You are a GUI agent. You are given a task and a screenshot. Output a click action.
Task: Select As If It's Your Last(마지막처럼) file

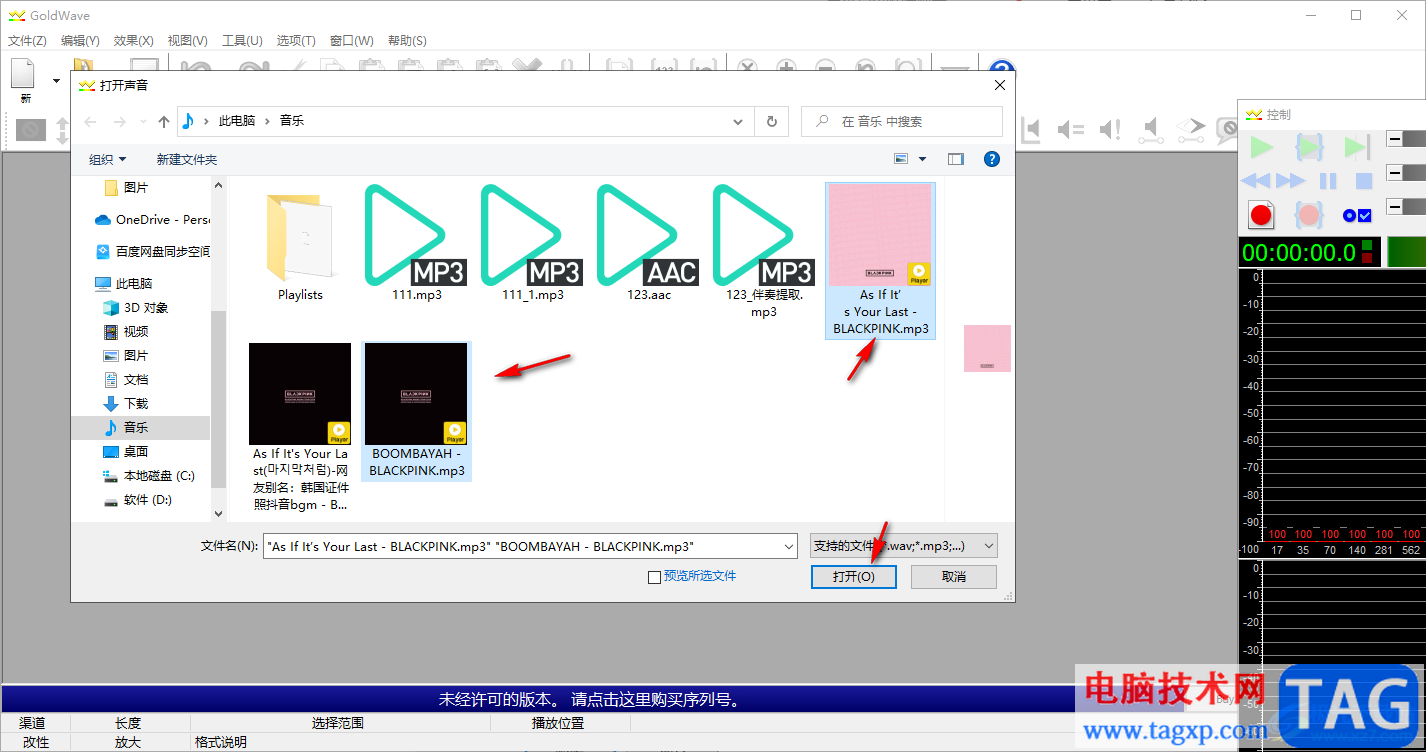point(300,428)
